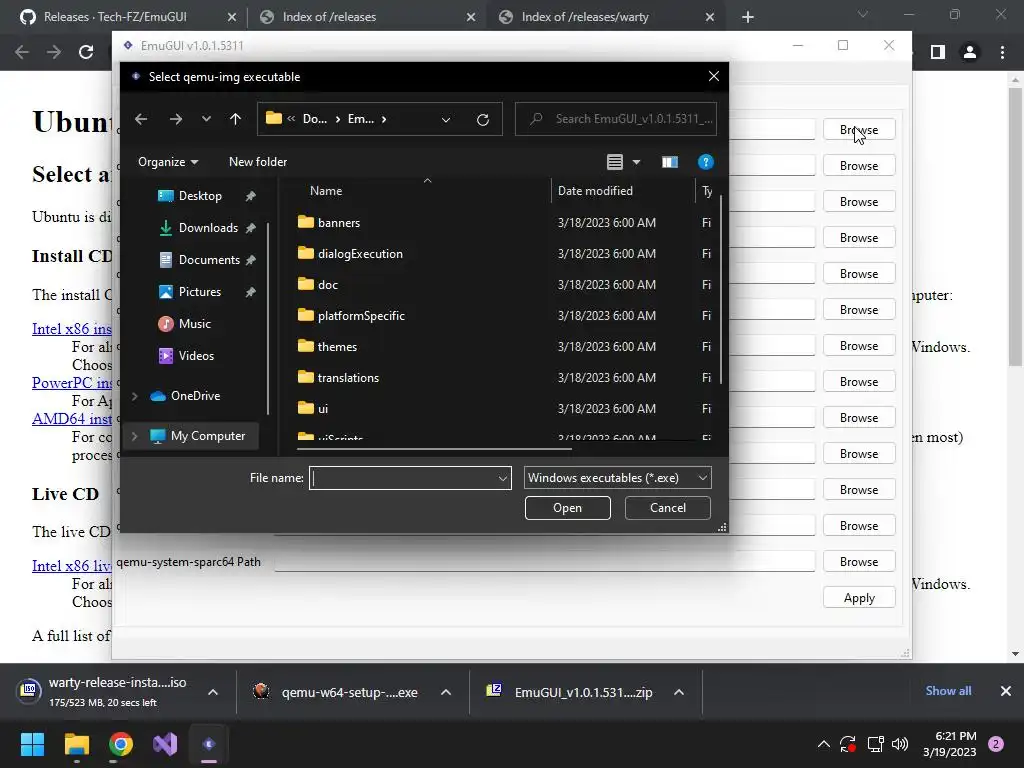Screen dimensions: 1024x768
Task: Click the Open button in dialog
Action: pyautogui.click(x=568, y=508)
